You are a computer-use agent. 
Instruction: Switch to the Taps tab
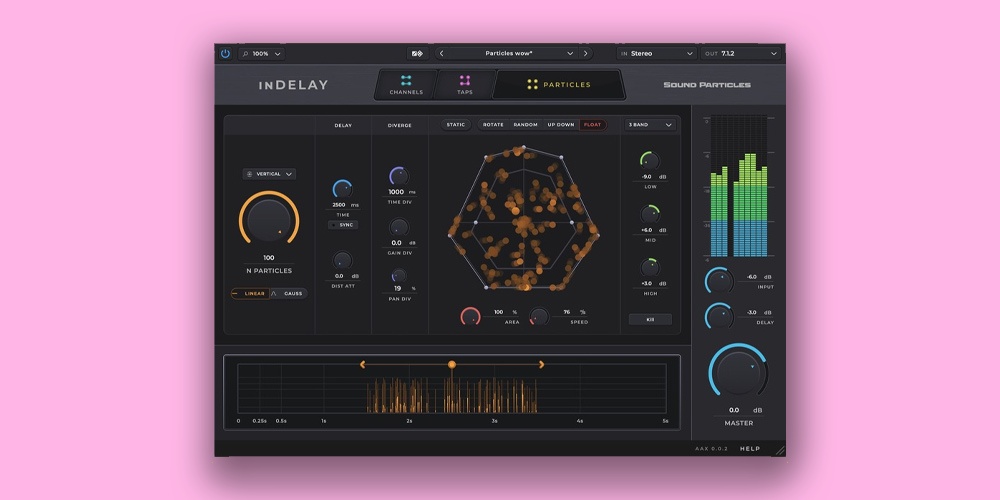pos(465,85)
